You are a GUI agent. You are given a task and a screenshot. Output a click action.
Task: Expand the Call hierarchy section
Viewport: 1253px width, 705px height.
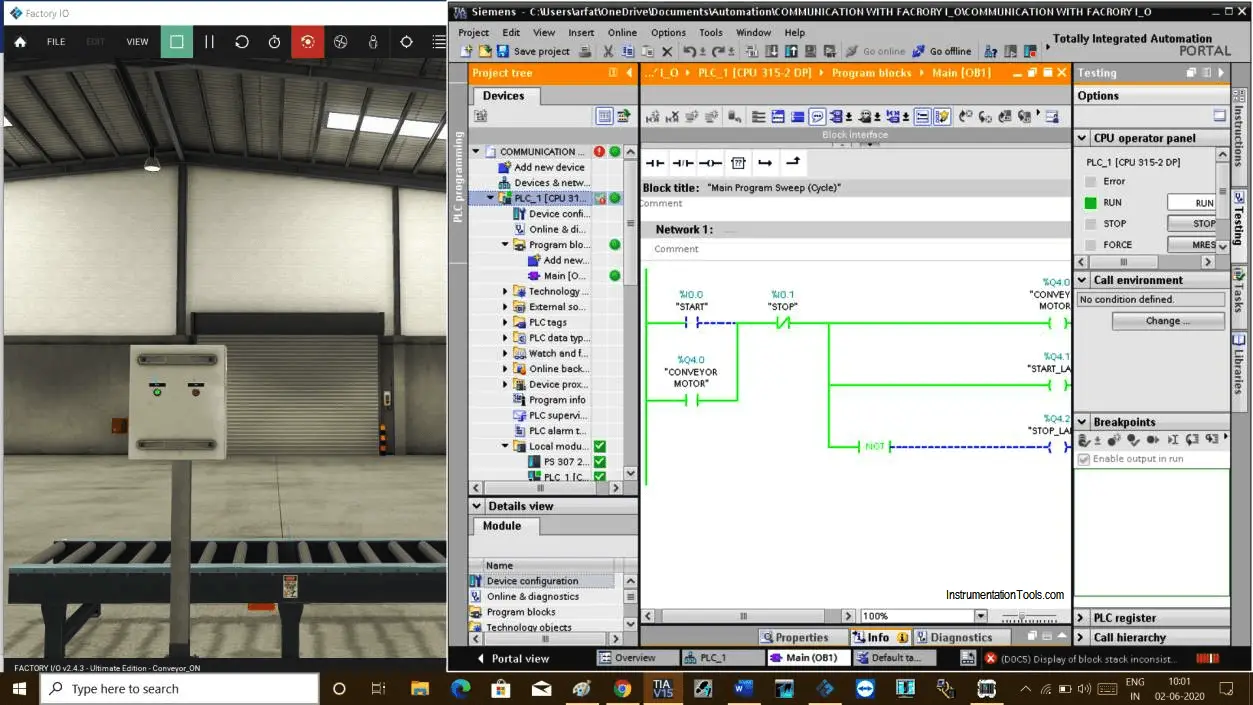pos(1082,637)
